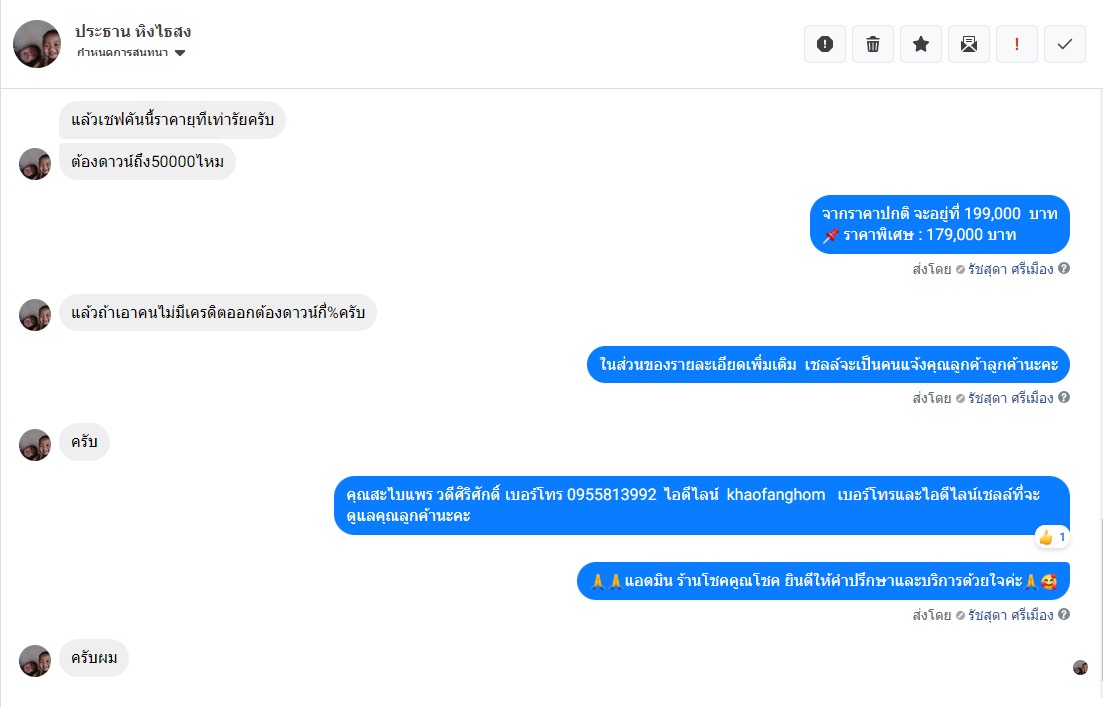Star this conversation as important
Screen dimensions: 1103x707
coord(921,44)
